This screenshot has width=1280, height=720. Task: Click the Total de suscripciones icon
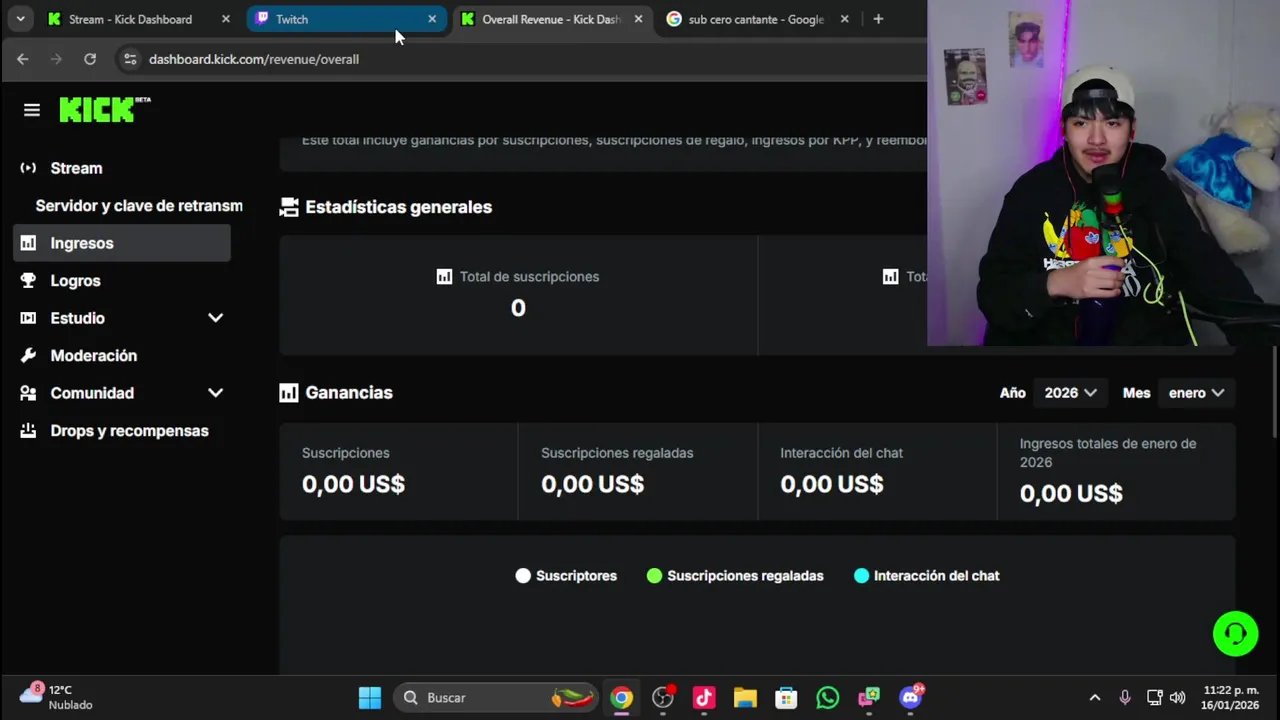[444, 276]
